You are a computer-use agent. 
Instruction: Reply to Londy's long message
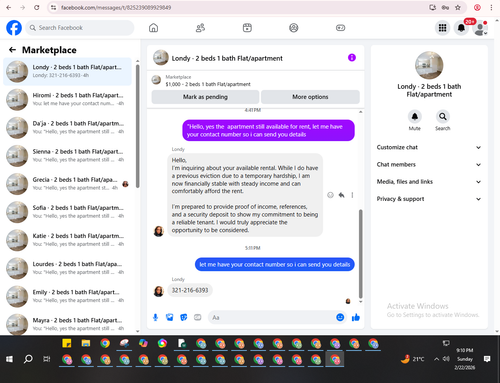click(341, 195)
